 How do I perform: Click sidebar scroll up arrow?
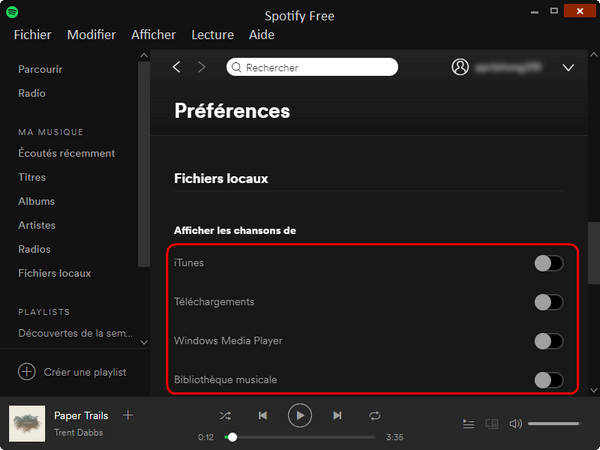pos(144,55)
